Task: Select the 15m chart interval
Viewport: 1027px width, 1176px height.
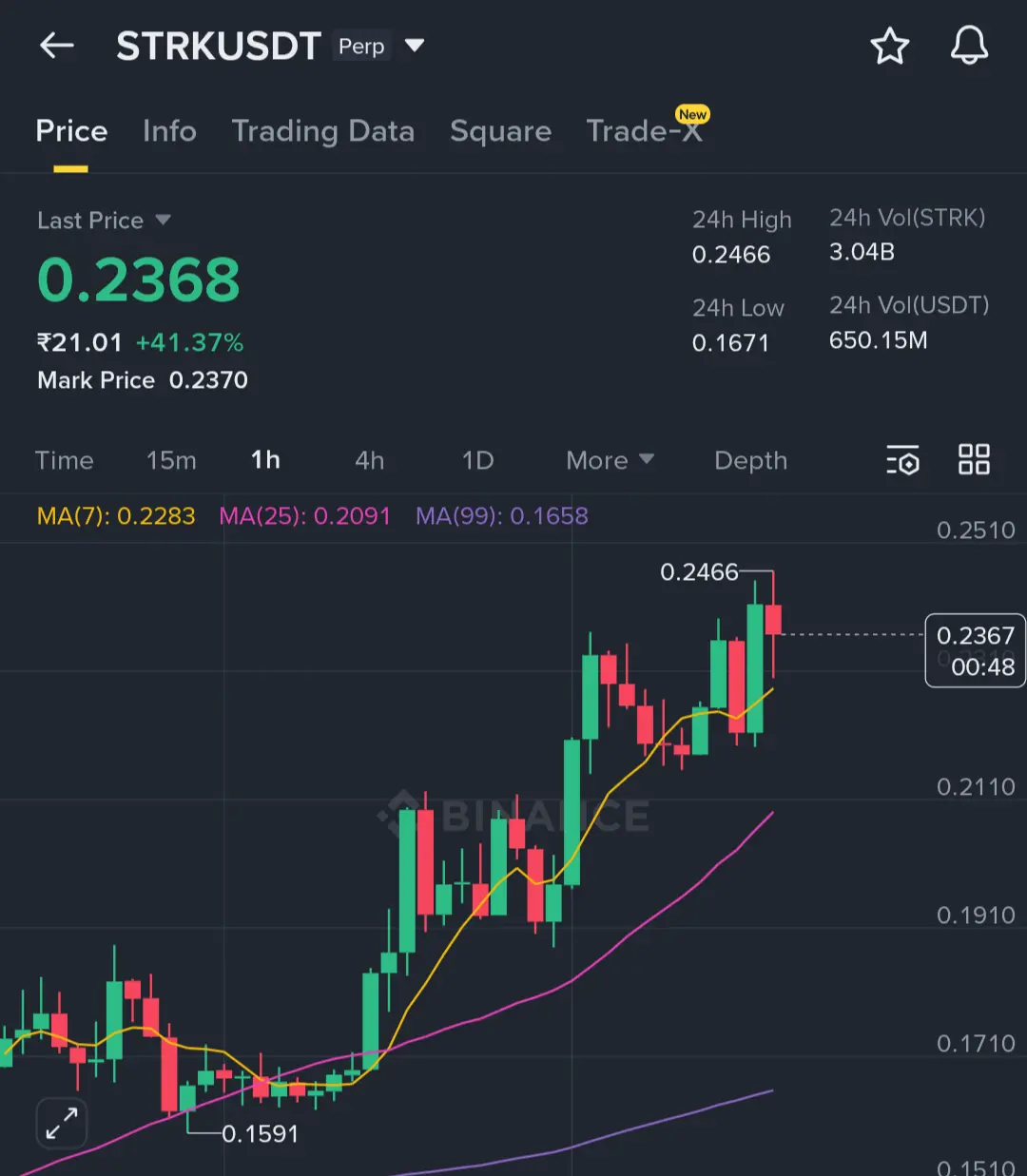Action: click(x=171, y=460)
